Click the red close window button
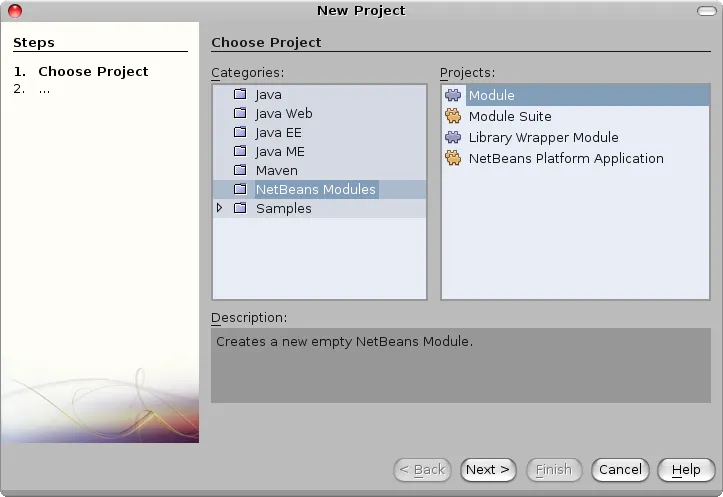Screen dimensions: 723x497 pos(15,11)
